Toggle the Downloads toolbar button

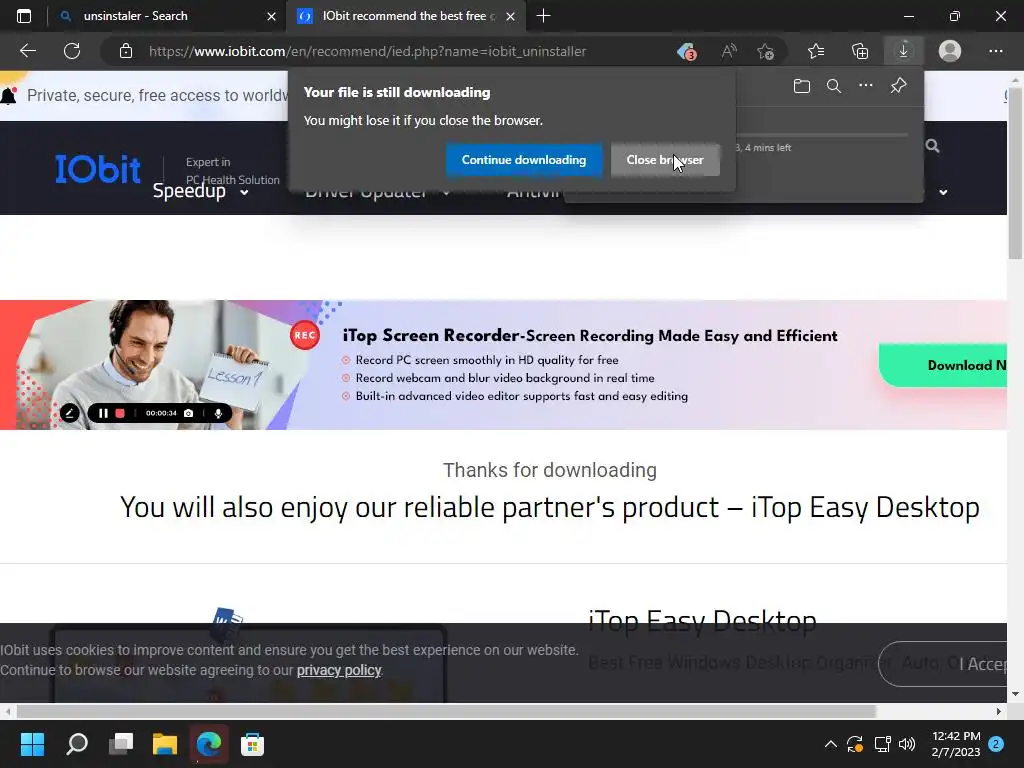904,51
